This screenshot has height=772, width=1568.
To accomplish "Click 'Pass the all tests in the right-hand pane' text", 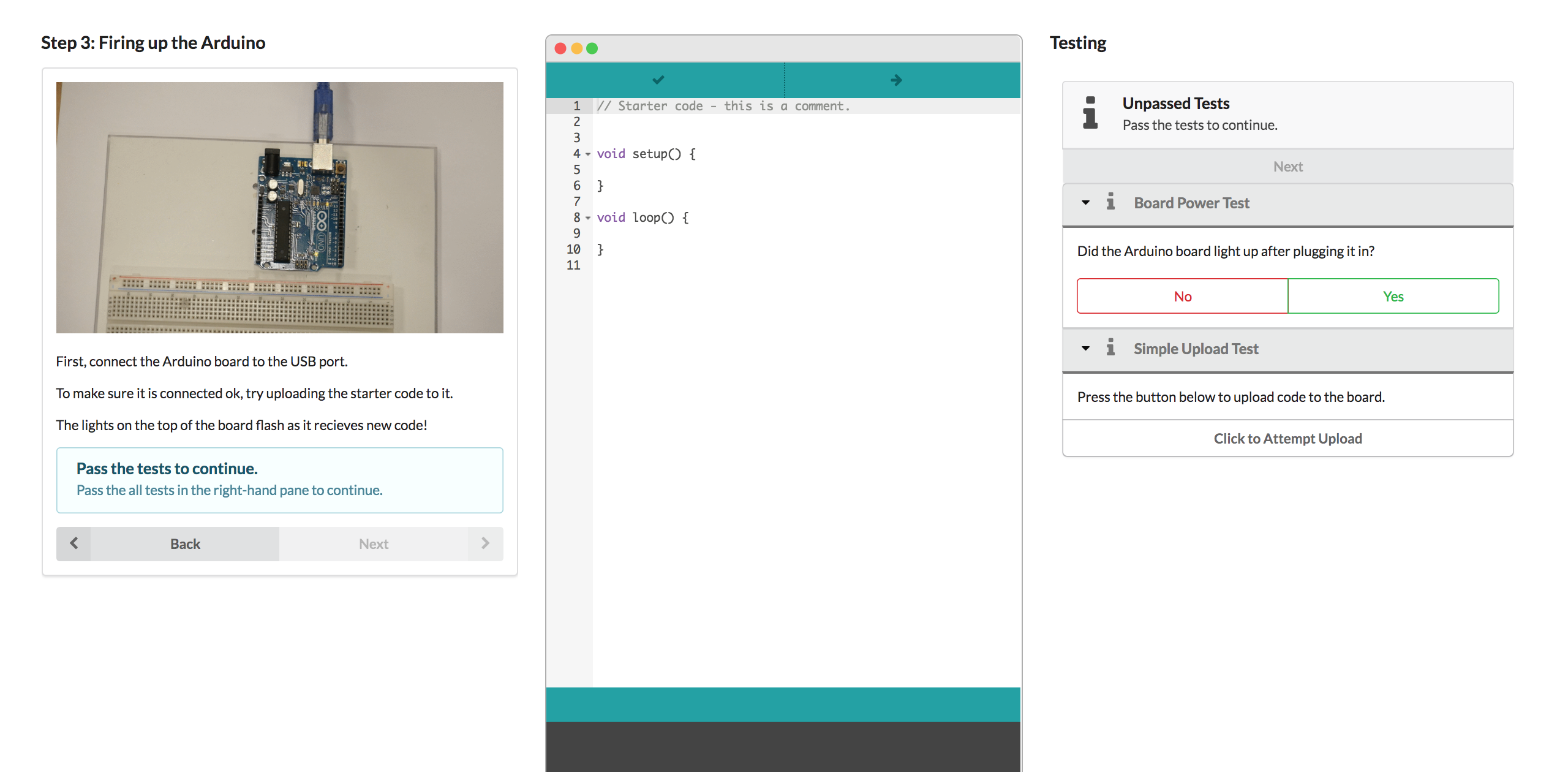I will click(229, 490).
